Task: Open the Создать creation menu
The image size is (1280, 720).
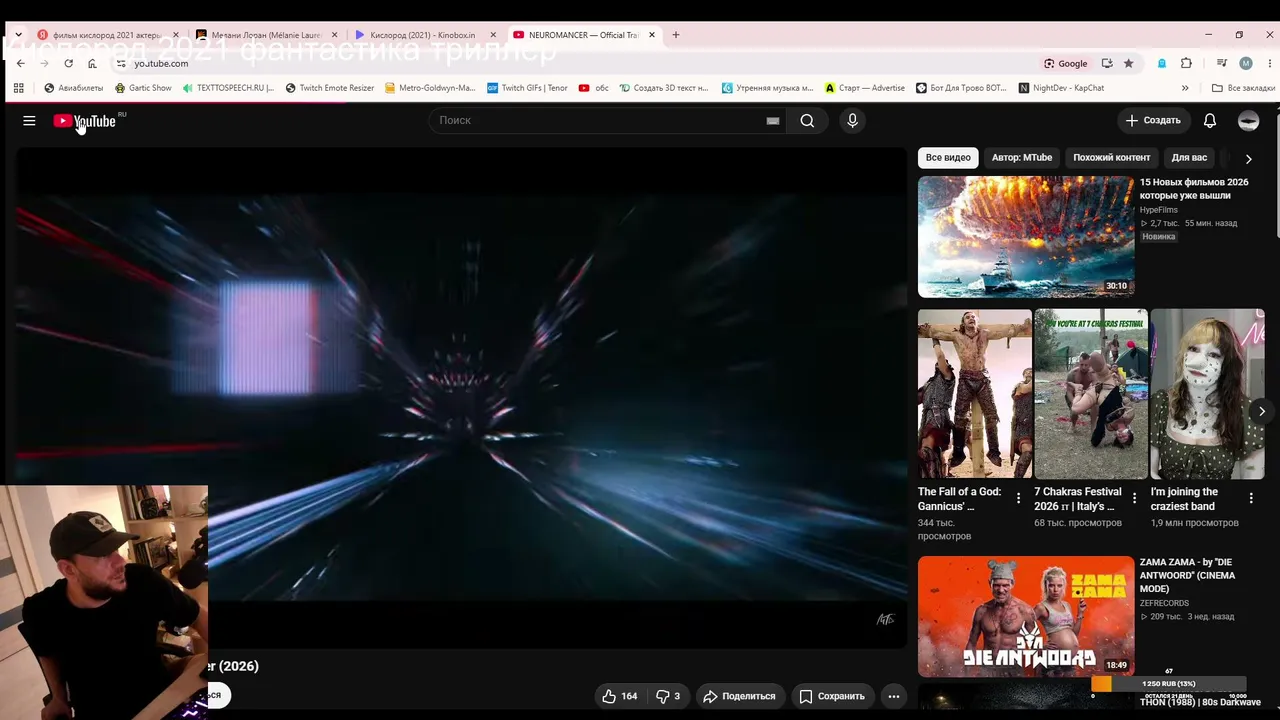Action: (x=1153, y=121)
